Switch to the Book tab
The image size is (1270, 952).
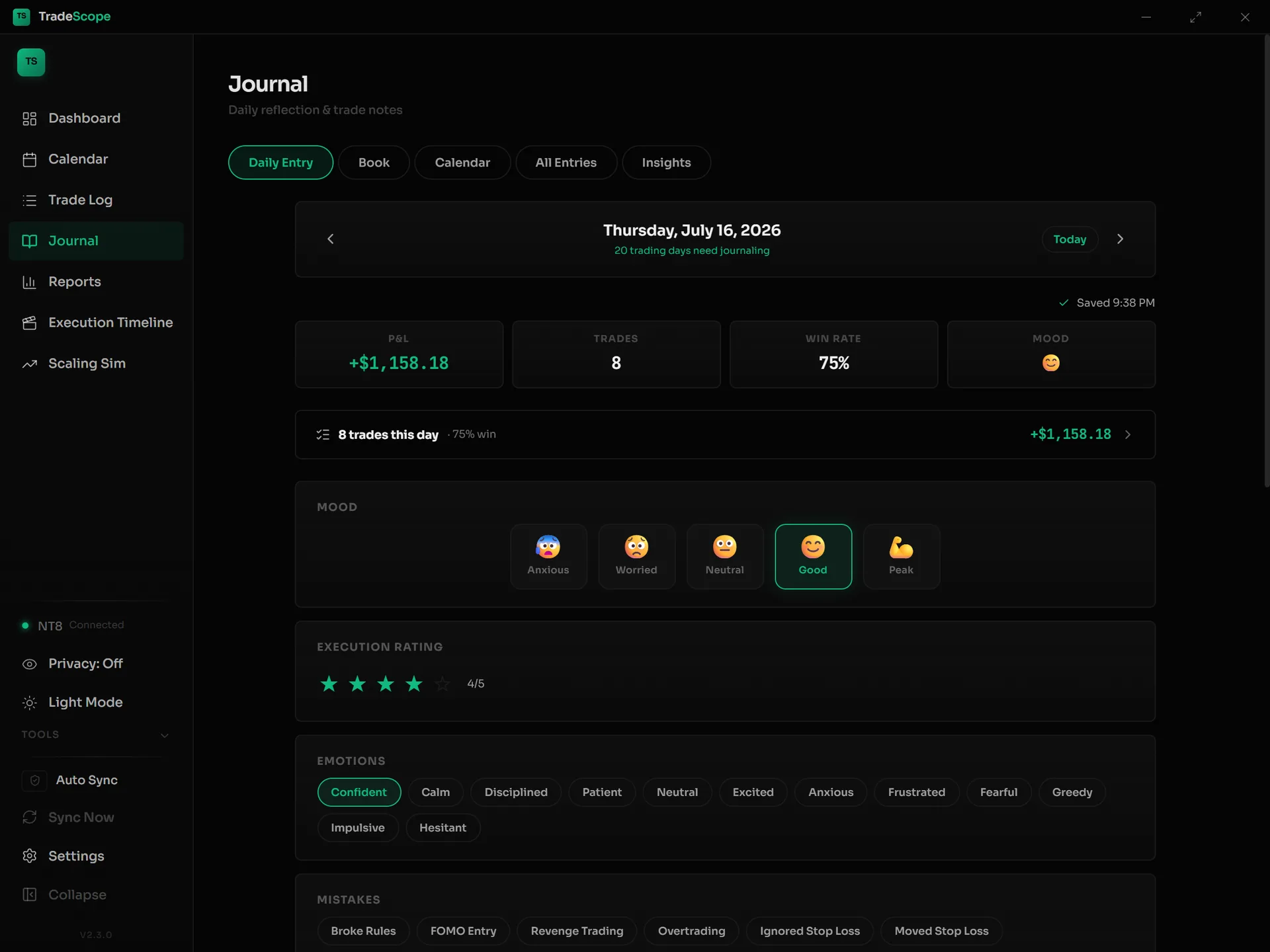[x=374, y=163]
